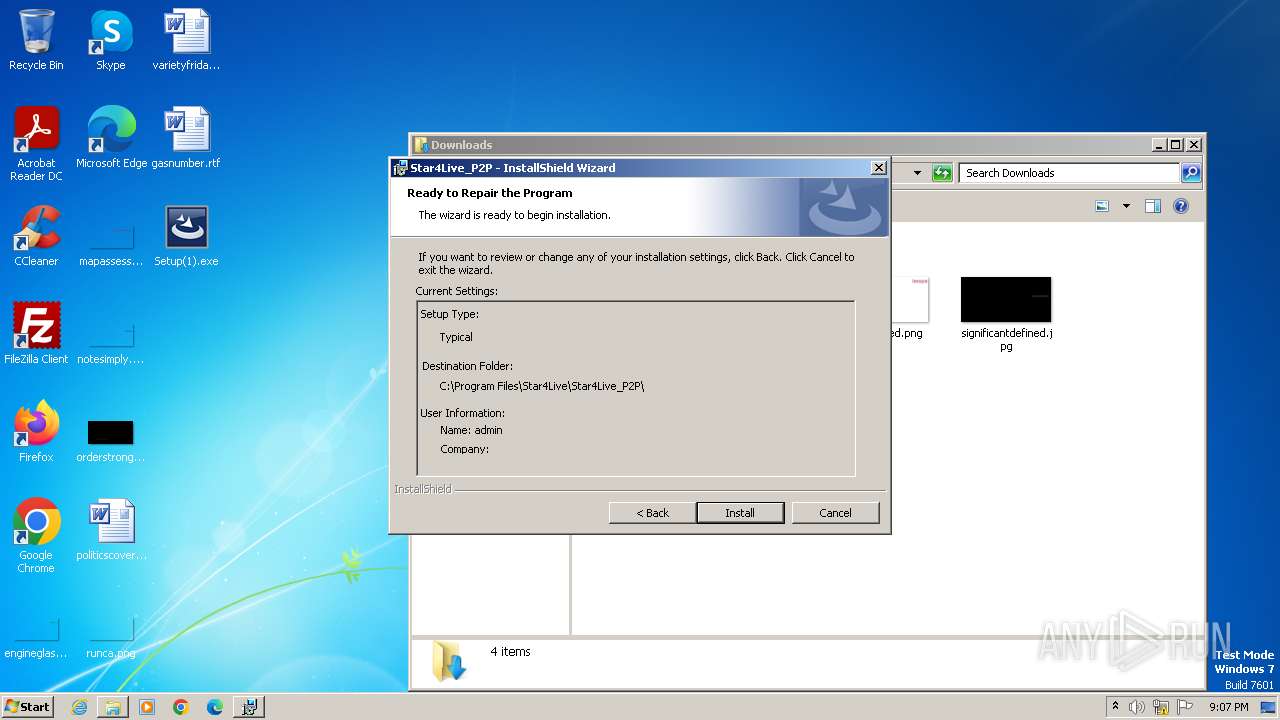Image resolution: width=1280 pixels, height=720 pixels.
Task: Open Chrome from the taskbar
Action: (181, 707)
